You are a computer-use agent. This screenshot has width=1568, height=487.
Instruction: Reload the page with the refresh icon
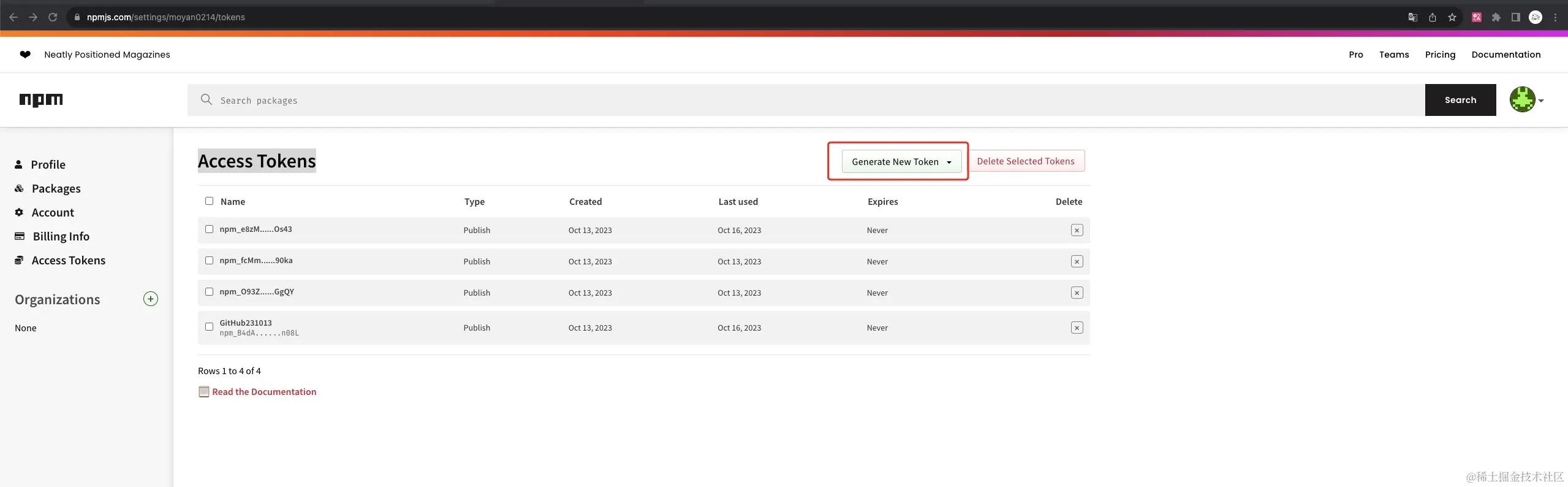coord(53,17)
